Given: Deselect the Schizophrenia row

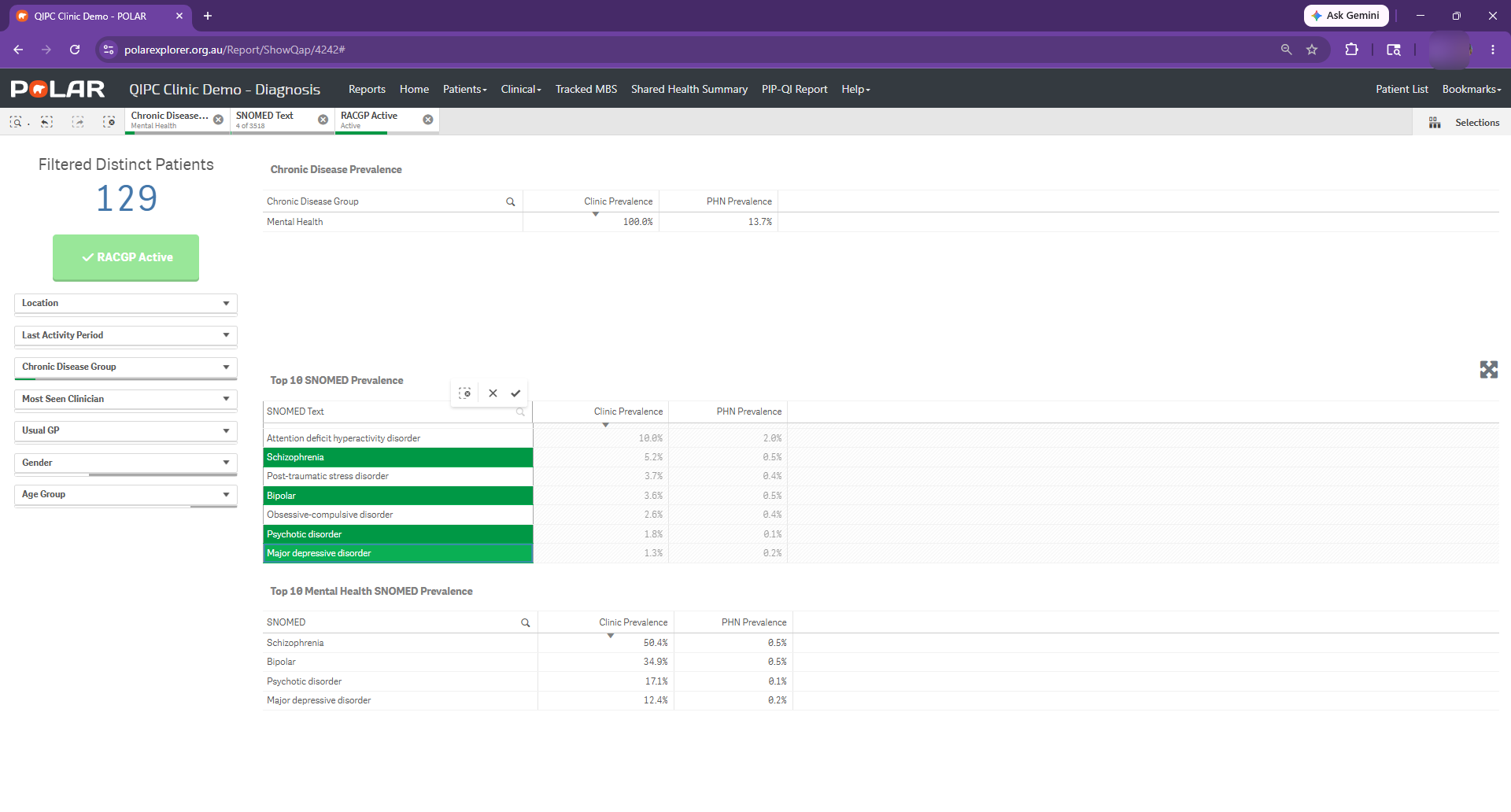Looking at the screenshot, I should click(398, 457).
